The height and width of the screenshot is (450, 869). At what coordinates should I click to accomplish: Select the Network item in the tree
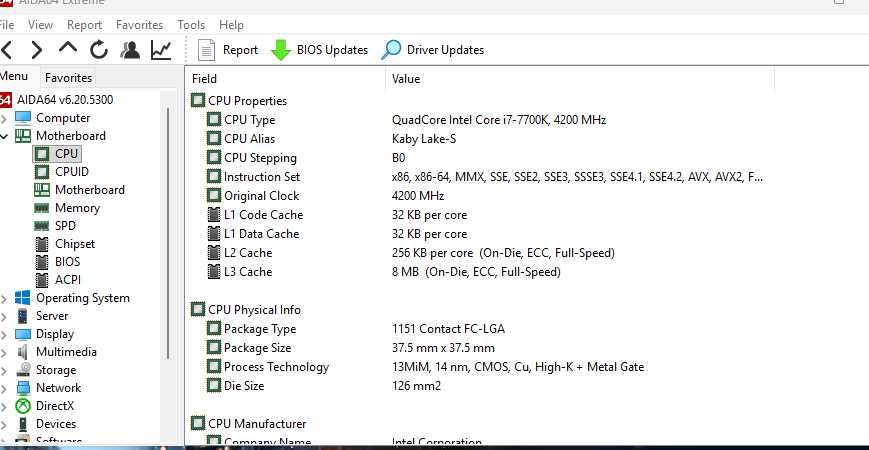[58, 388]
